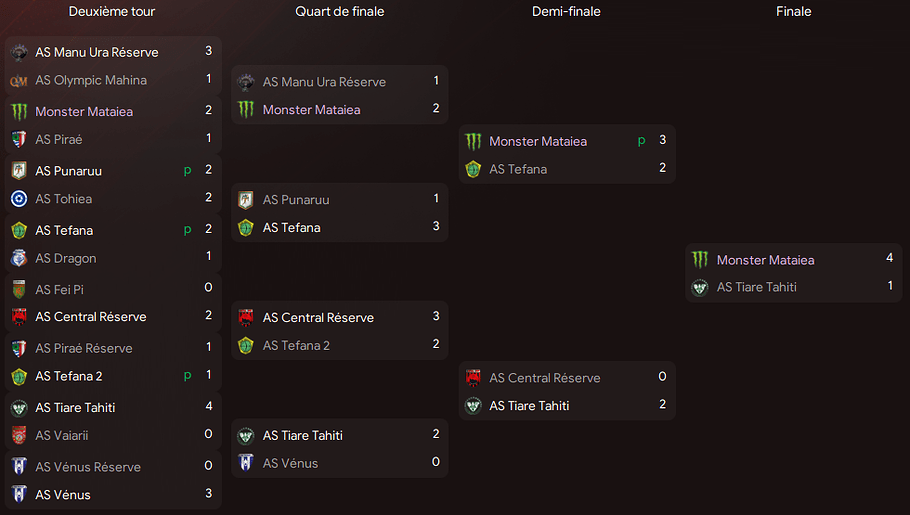910x515 pixels.
Task: Click AS Dragon club crest
Action: coord(19,258)
